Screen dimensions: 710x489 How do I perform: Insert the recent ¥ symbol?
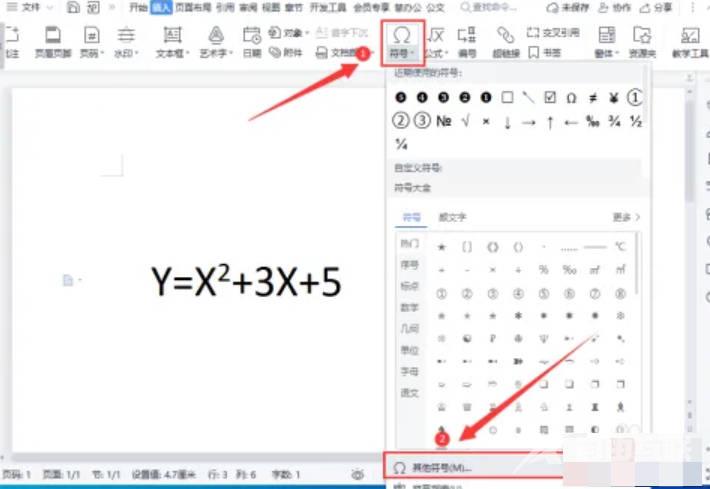coord(614,97)
